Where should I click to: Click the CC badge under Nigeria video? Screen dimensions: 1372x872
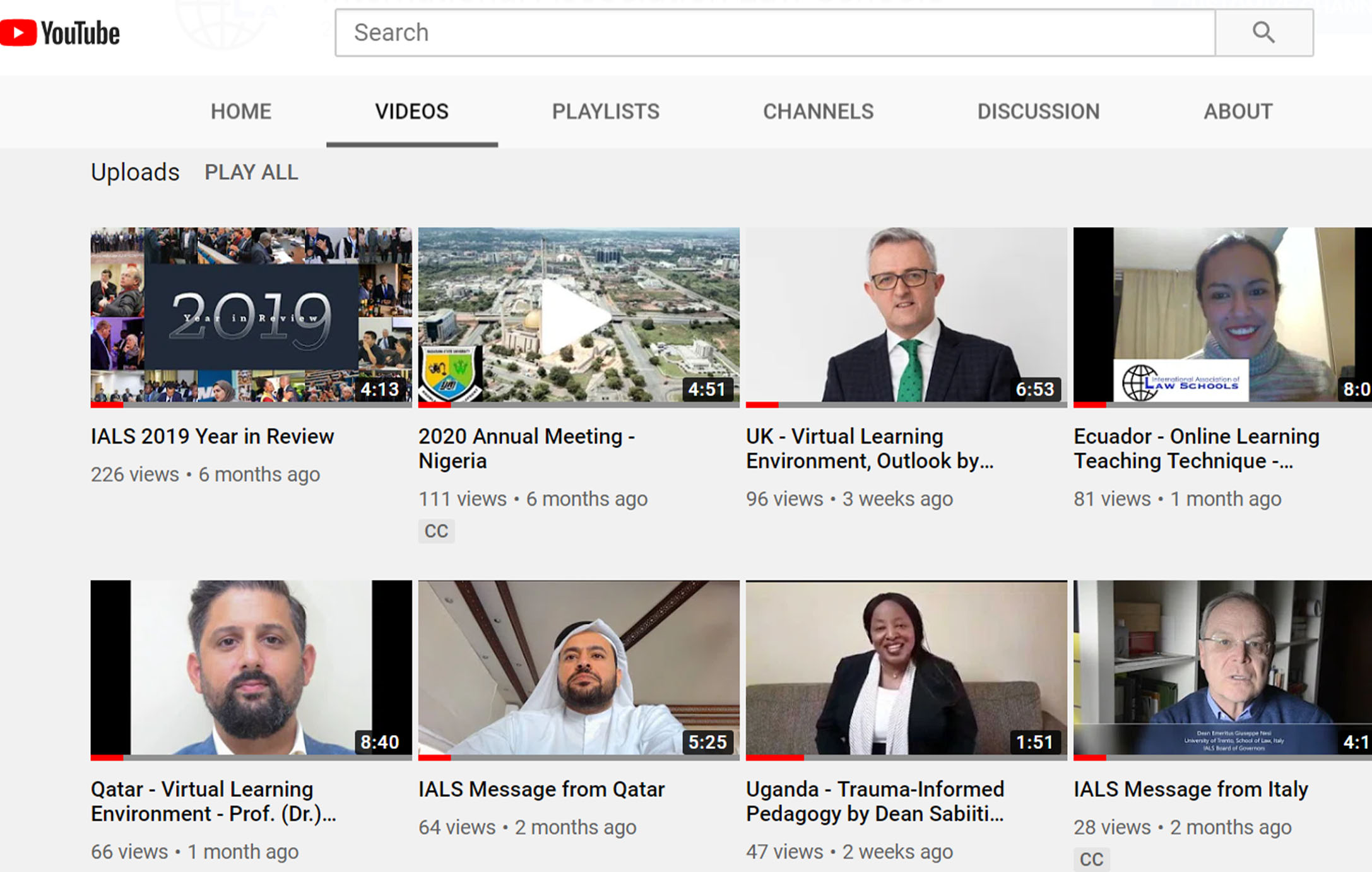pyautogui.click(x=436, y=531)
